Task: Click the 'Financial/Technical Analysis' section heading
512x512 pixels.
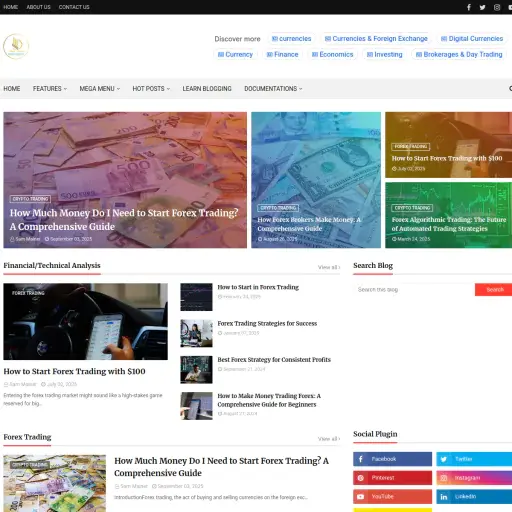Action: [x=52, y=265]
